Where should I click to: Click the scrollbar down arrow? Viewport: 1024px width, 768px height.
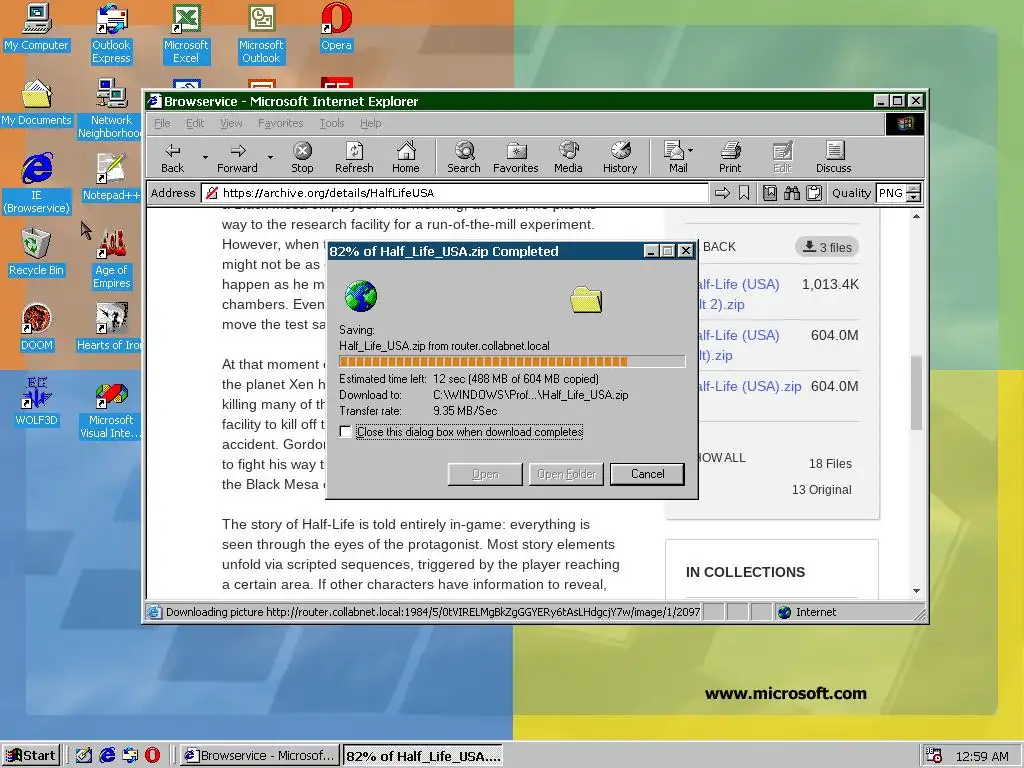916,591
